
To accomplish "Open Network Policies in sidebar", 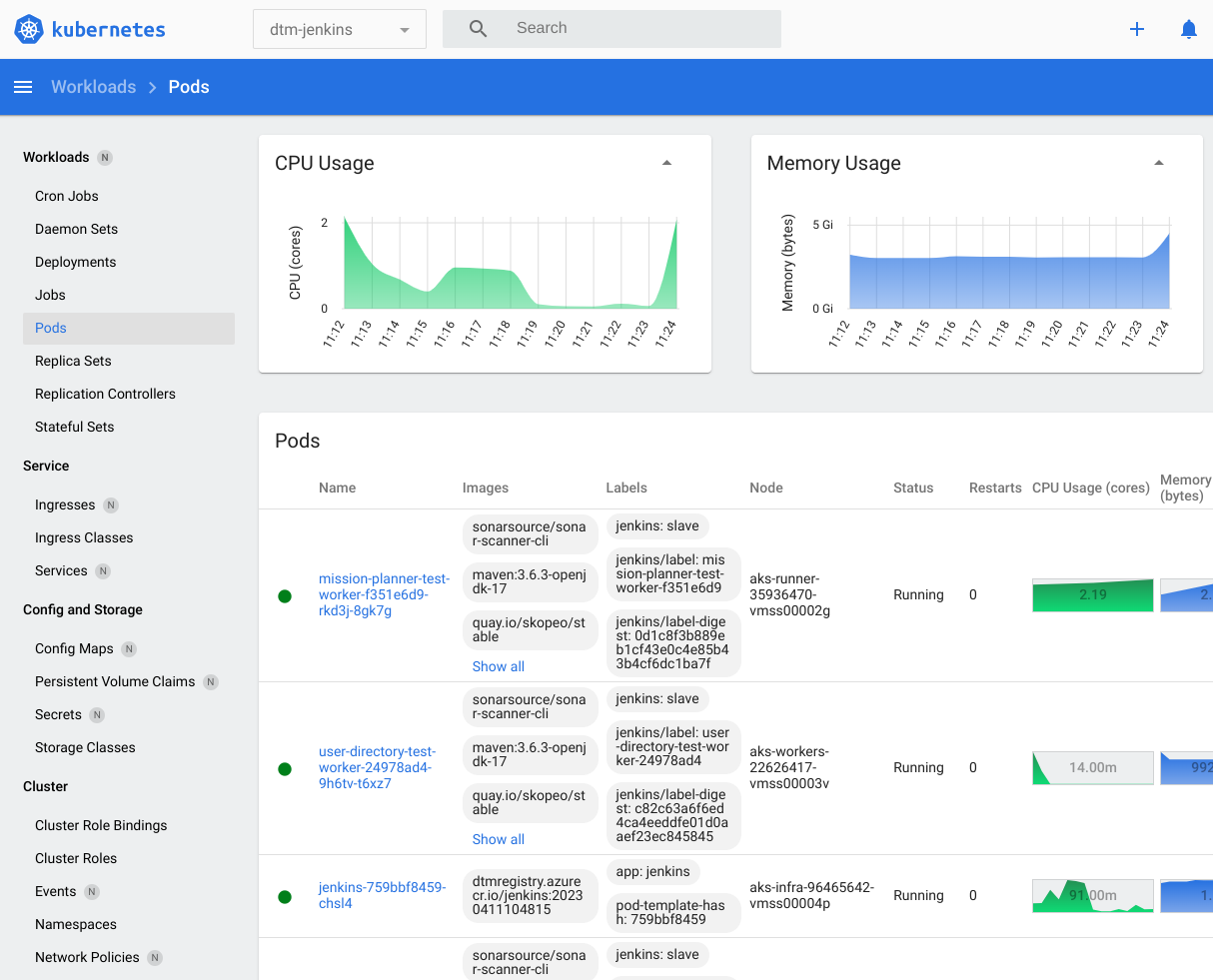I will [87, 957].
